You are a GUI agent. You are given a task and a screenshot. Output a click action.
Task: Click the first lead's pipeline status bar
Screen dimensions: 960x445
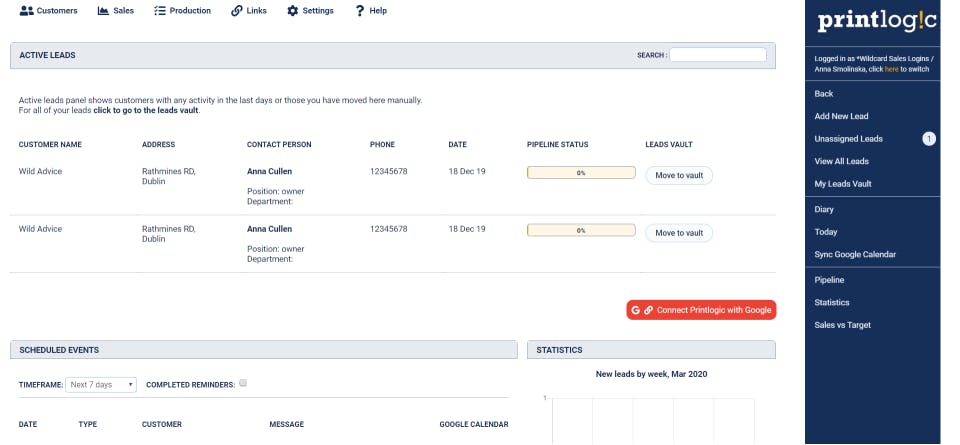point(581,173)
